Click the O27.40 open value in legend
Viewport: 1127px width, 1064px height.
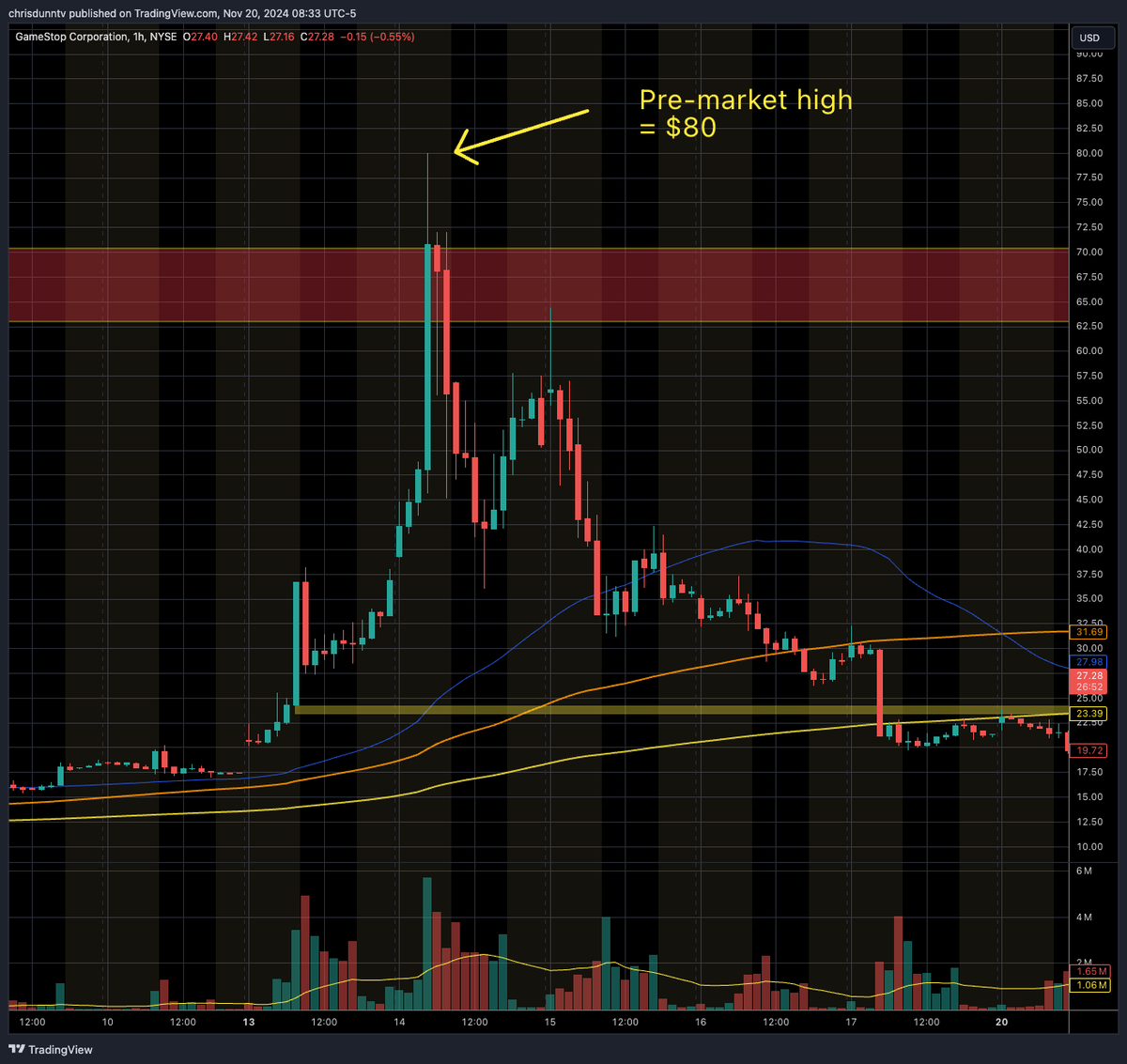click(200, 37)
